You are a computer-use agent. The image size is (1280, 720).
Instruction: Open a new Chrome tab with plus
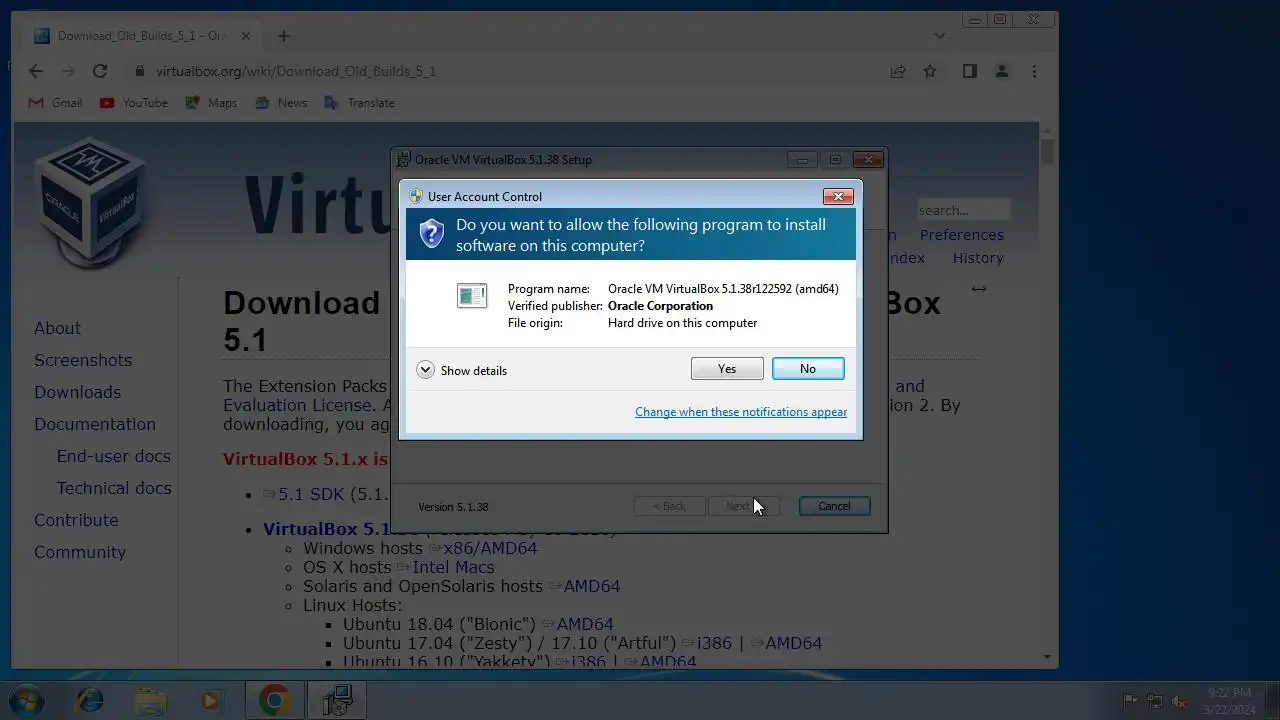[x=284, y=36]
